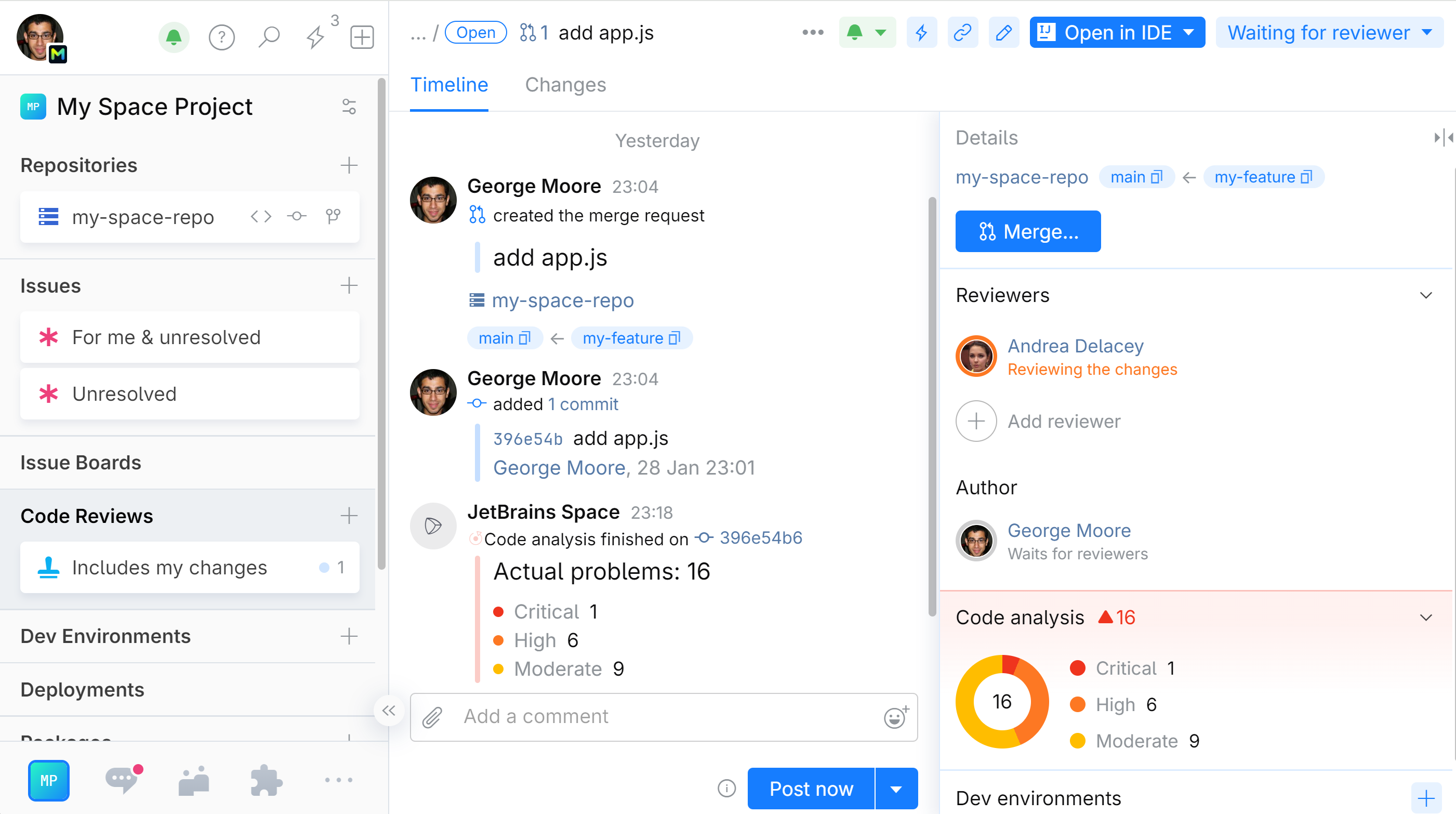Open the lightning quick actions with badge 3
The height and width of the screenshot is (814, 1456).
coord(315,37)
